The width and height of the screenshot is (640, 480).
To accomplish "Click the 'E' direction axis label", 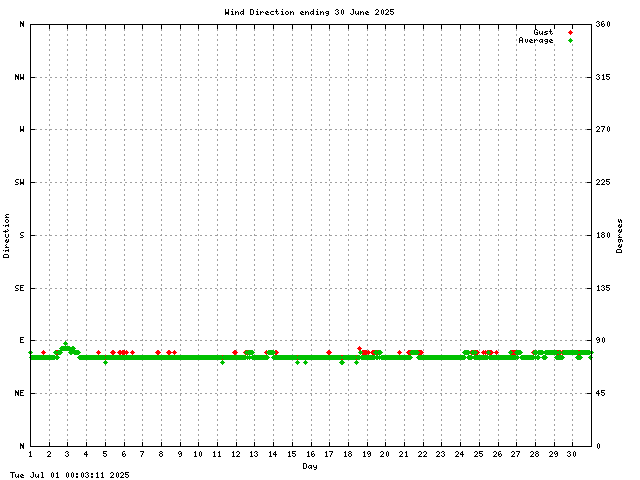I will pos(22,340).
